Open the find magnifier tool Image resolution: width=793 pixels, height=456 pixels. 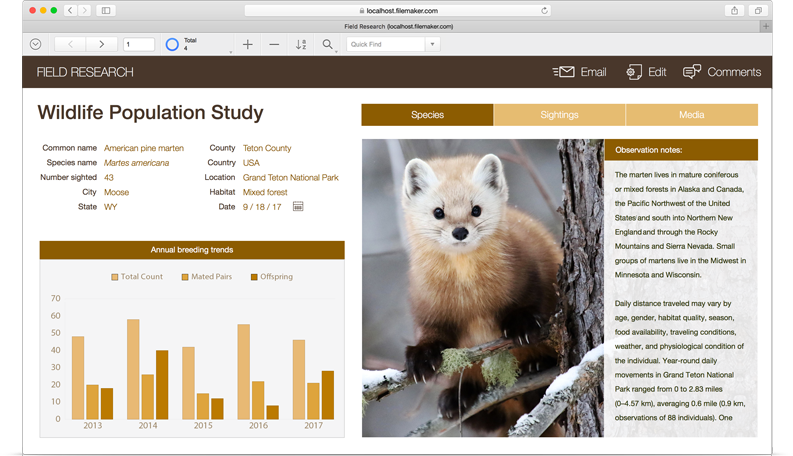coord(328,44)
